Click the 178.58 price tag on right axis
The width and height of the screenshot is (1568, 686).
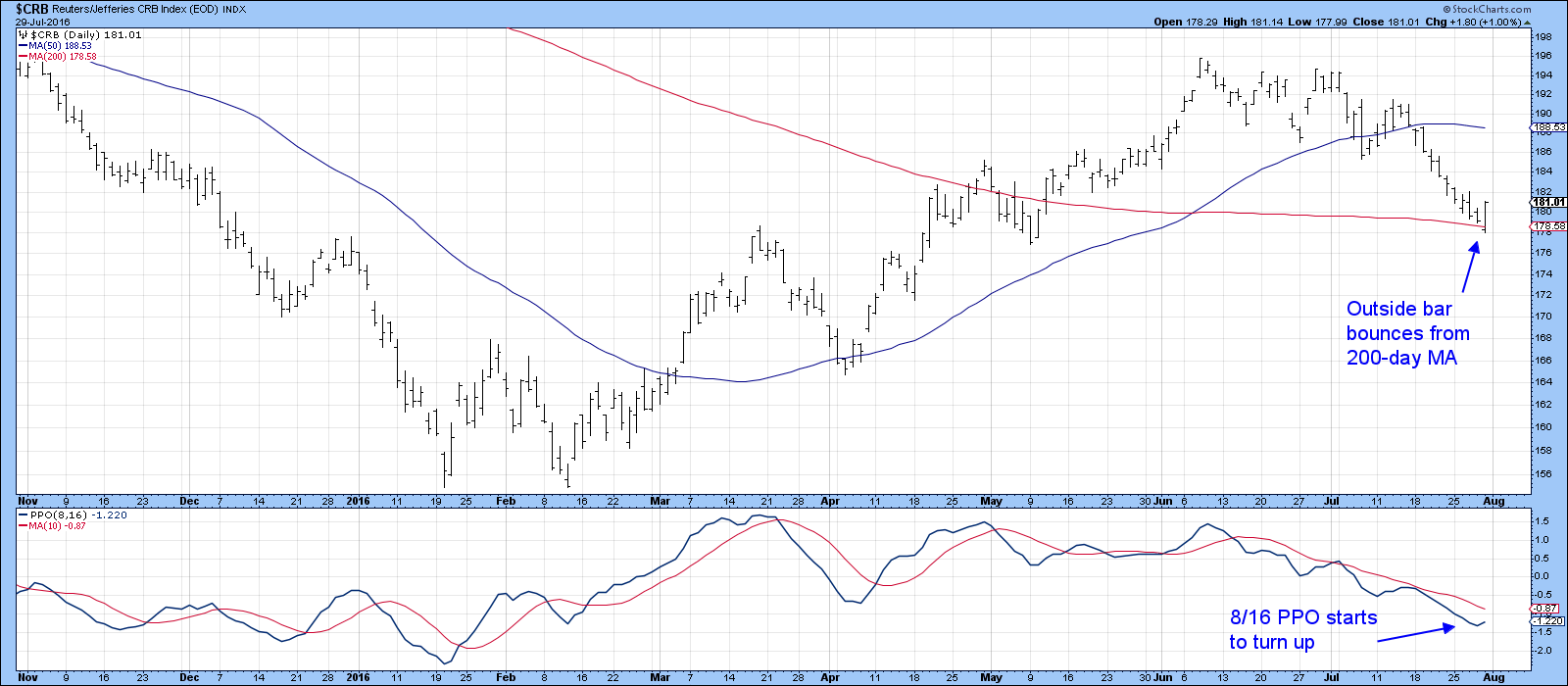tap(1547, 225)
